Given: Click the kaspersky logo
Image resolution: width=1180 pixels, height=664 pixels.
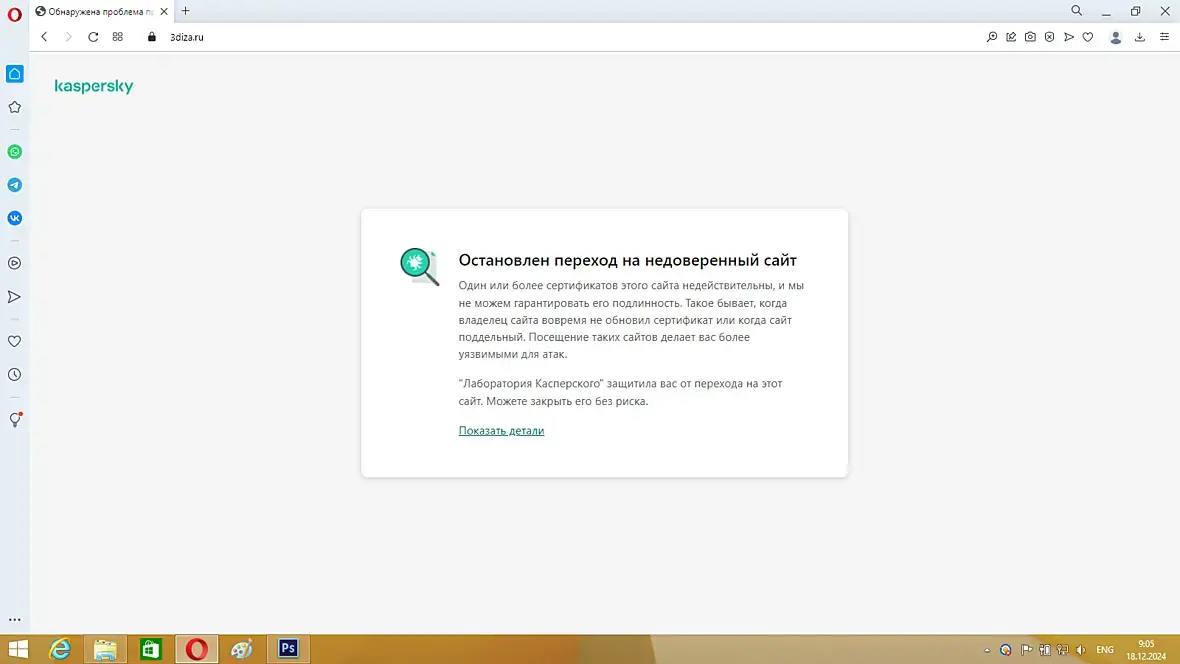Looking at the screenshot, I should tap(94, 86).
